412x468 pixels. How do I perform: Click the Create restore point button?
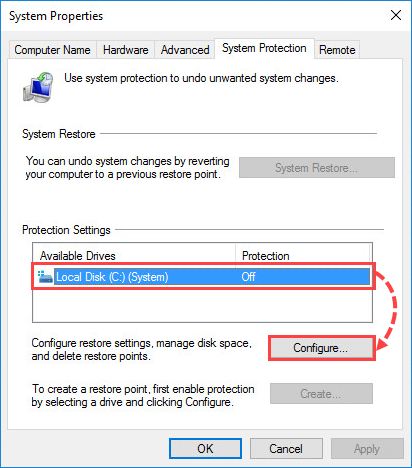[321, 394]
